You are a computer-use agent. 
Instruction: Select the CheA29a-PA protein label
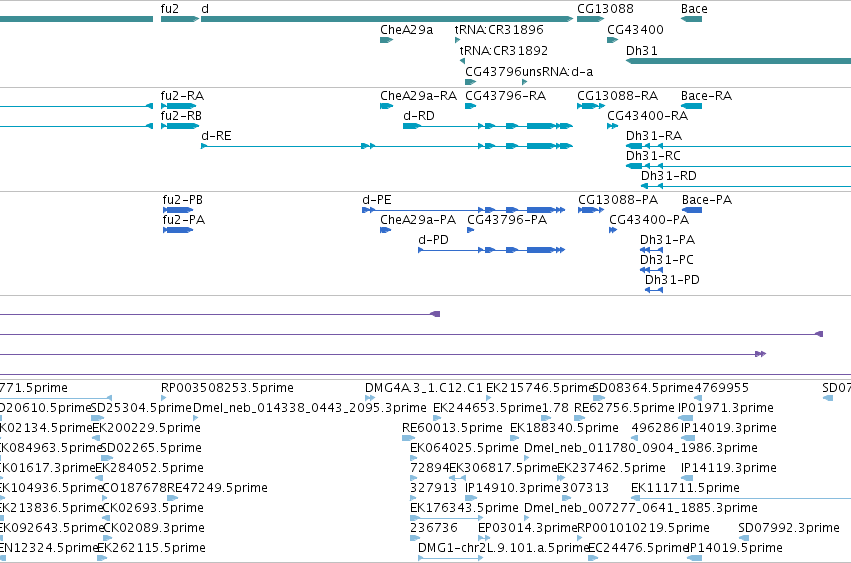(418, 220)
